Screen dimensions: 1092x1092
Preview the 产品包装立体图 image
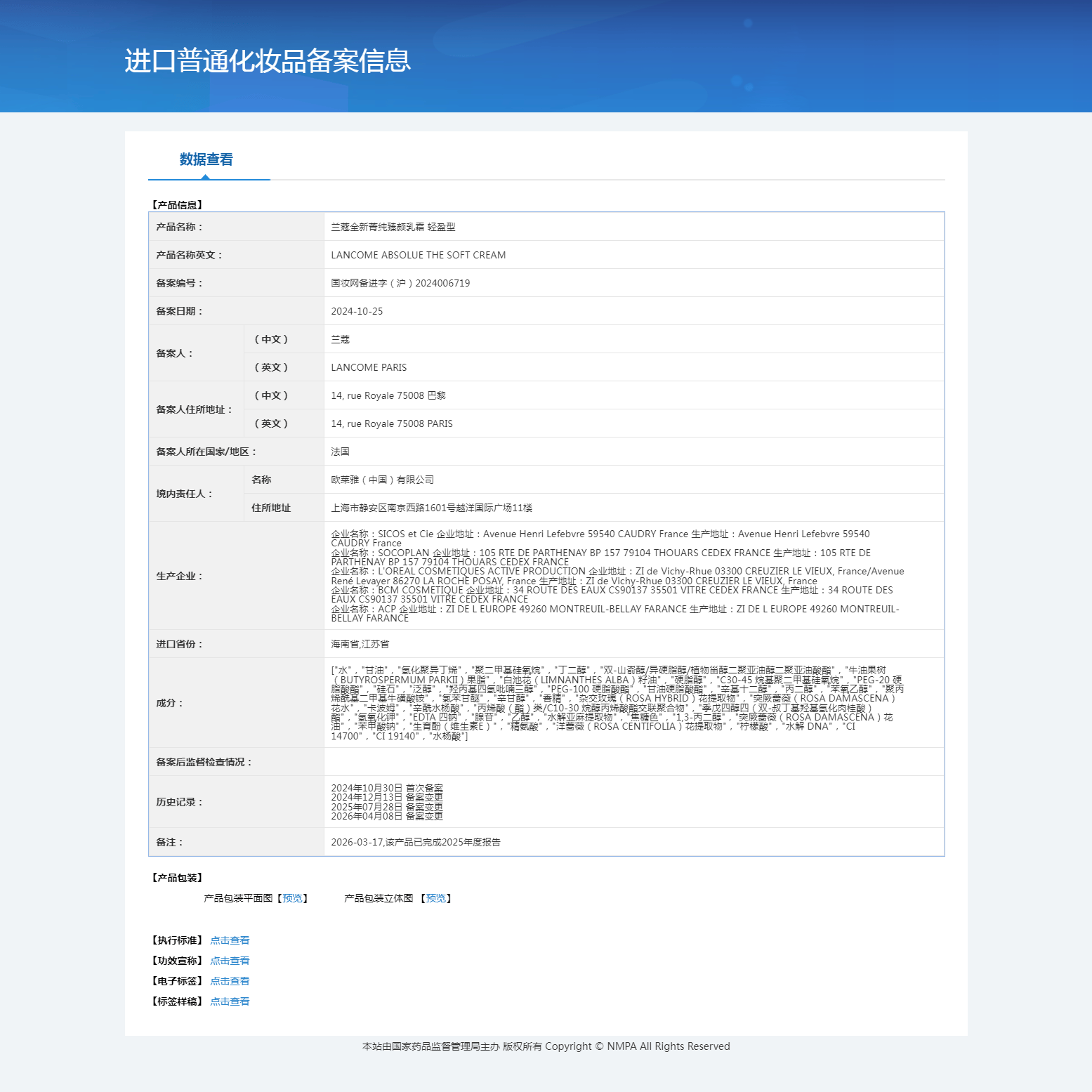click(435, 898)
